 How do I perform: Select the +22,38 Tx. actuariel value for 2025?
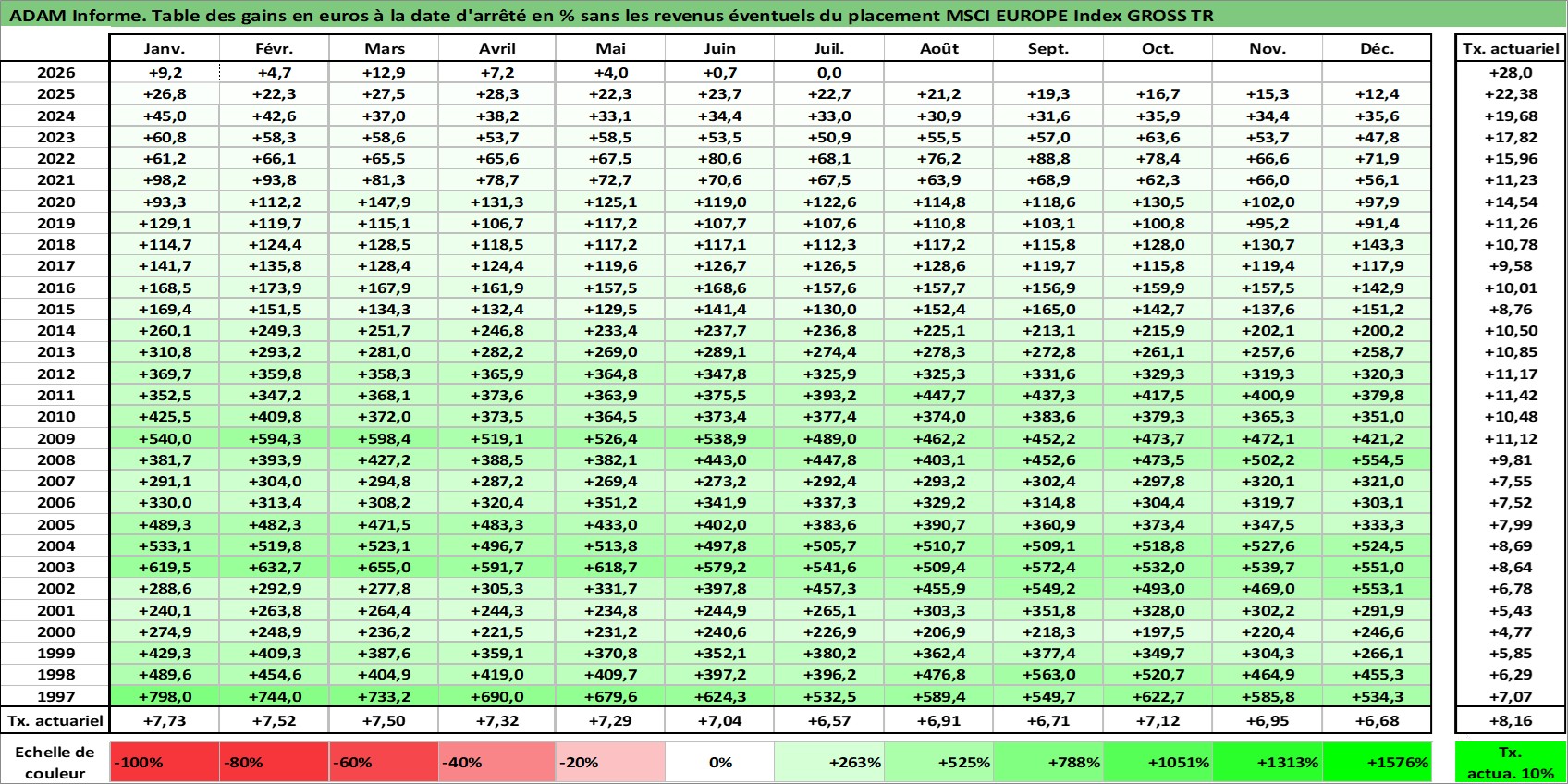point(1511,93)
